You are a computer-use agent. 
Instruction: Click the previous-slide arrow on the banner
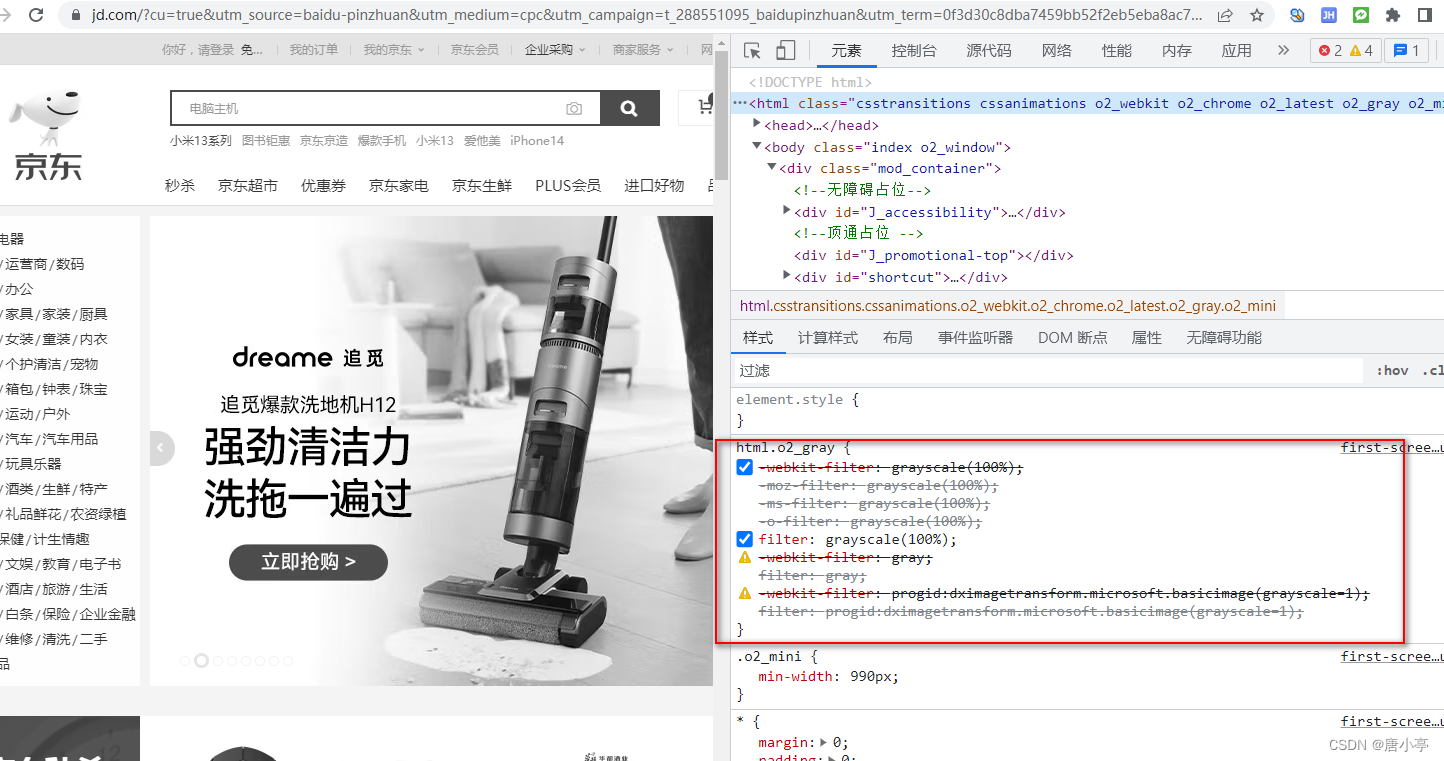tap(162, 448)
